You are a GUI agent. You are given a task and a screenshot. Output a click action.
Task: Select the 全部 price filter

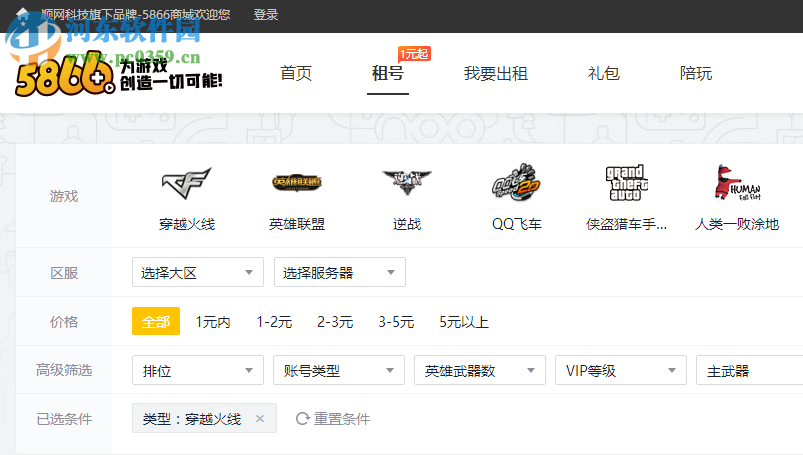[156, 321]
